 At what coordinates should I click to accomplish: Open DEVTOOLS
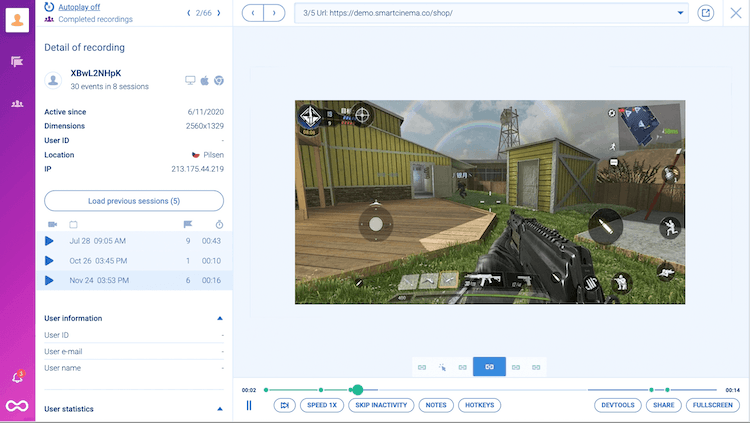click(618, 405)
